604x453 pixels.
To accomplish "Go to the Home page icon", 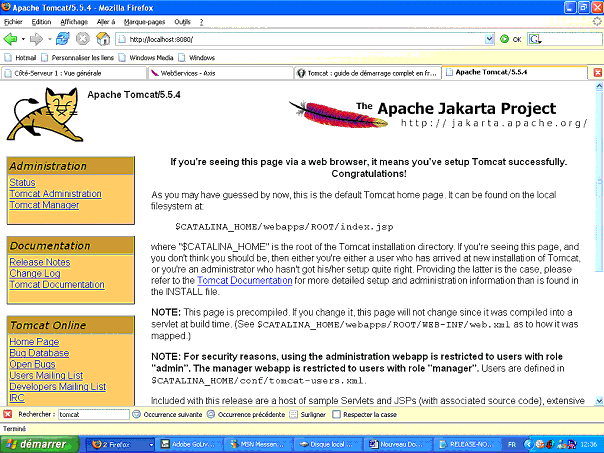I will (102, 39).
